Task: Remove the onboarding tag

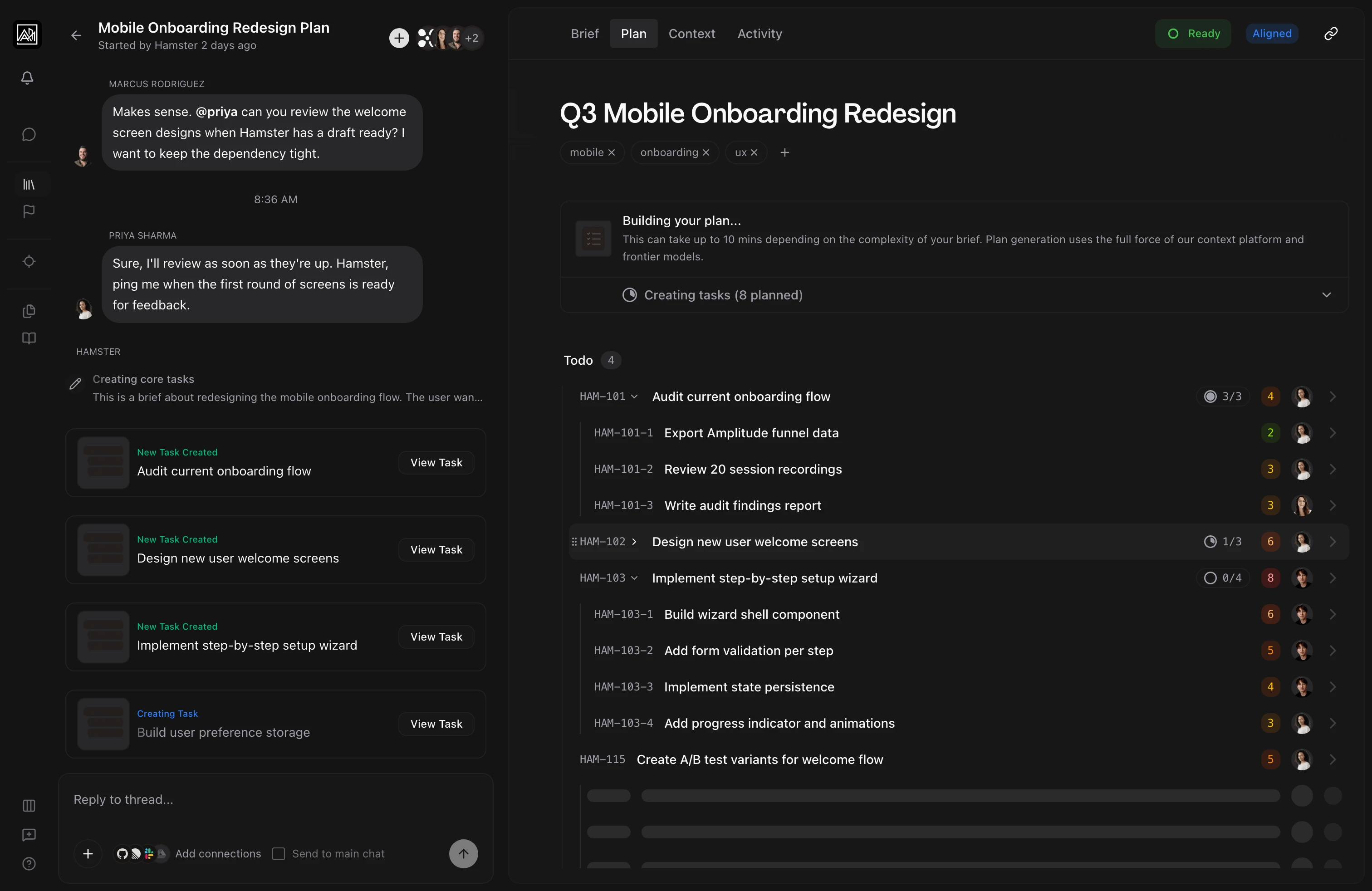Action: (x=706, y=153)
